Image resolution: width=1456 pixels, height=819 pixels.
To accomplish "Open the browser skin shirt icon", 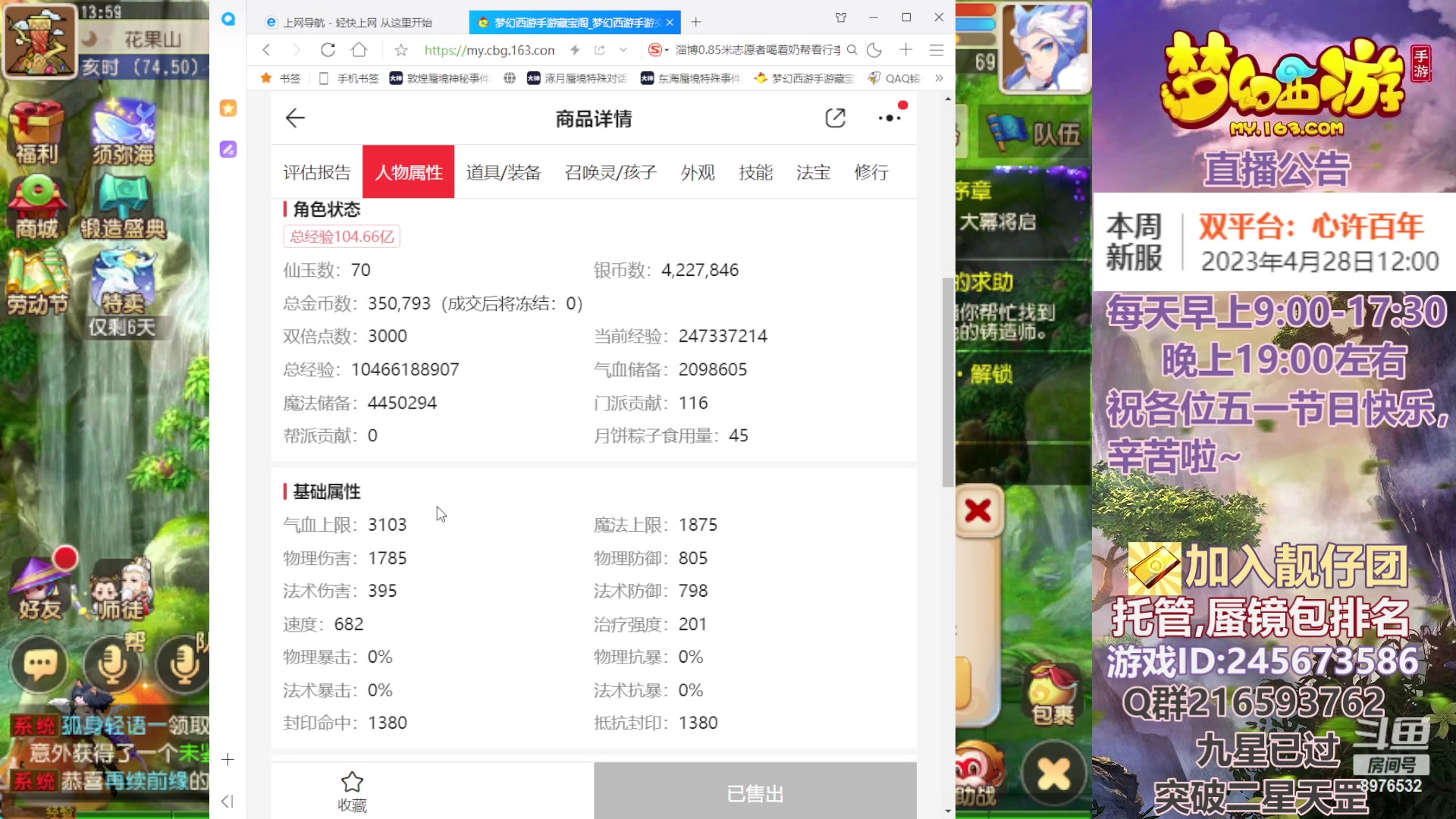I will [841, 17].
